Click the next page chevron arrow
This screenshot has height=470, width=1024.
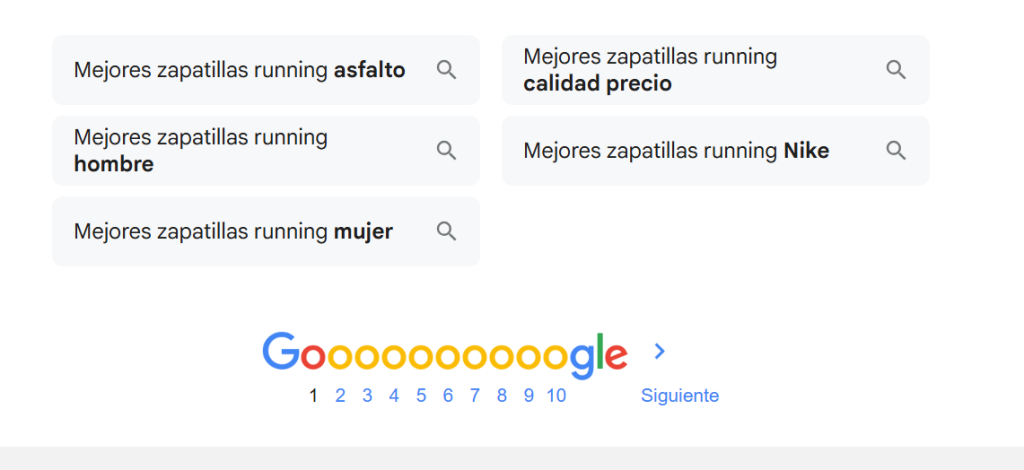pos(659,351)
